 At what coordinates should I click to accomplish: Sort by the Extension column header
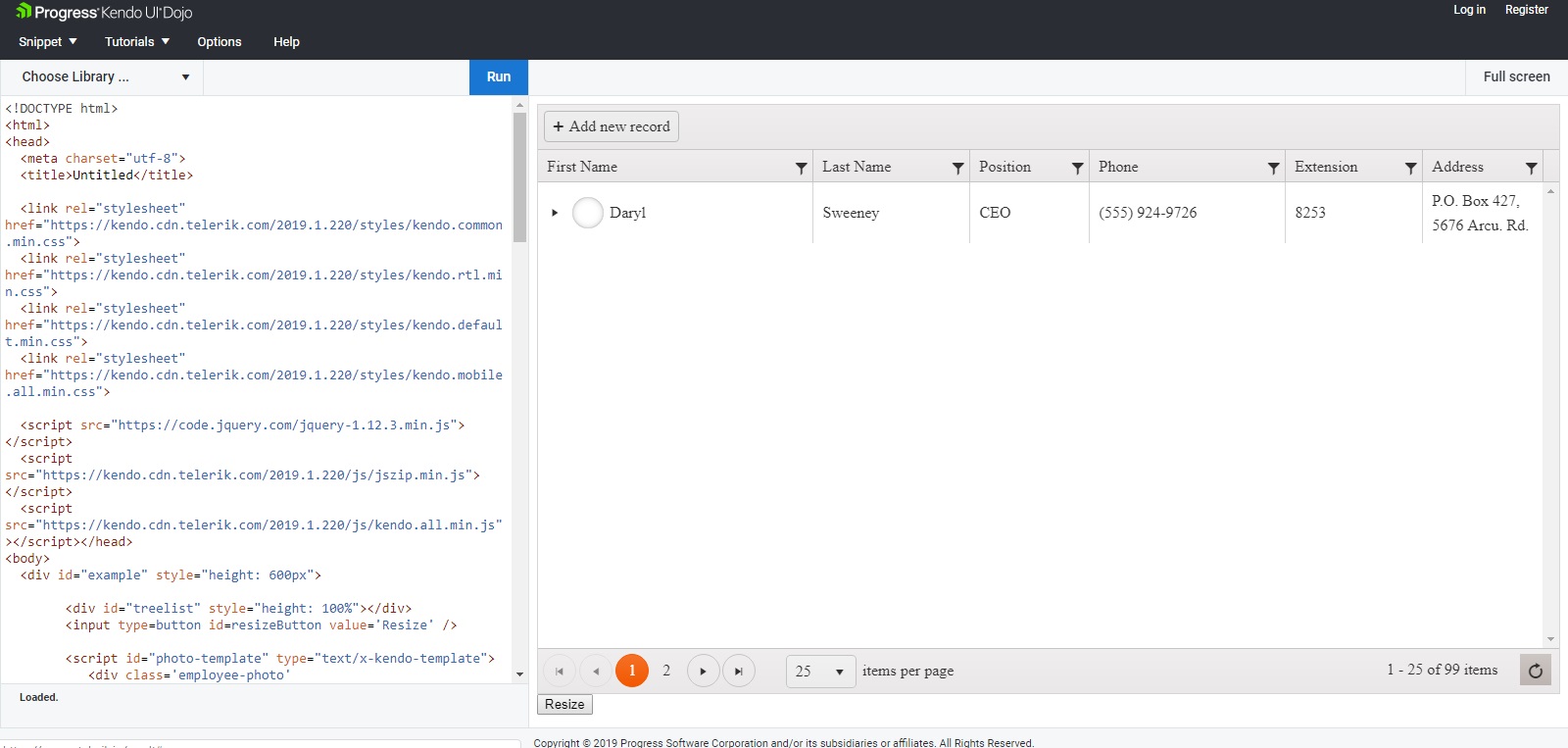click(x=1326, y=168)
